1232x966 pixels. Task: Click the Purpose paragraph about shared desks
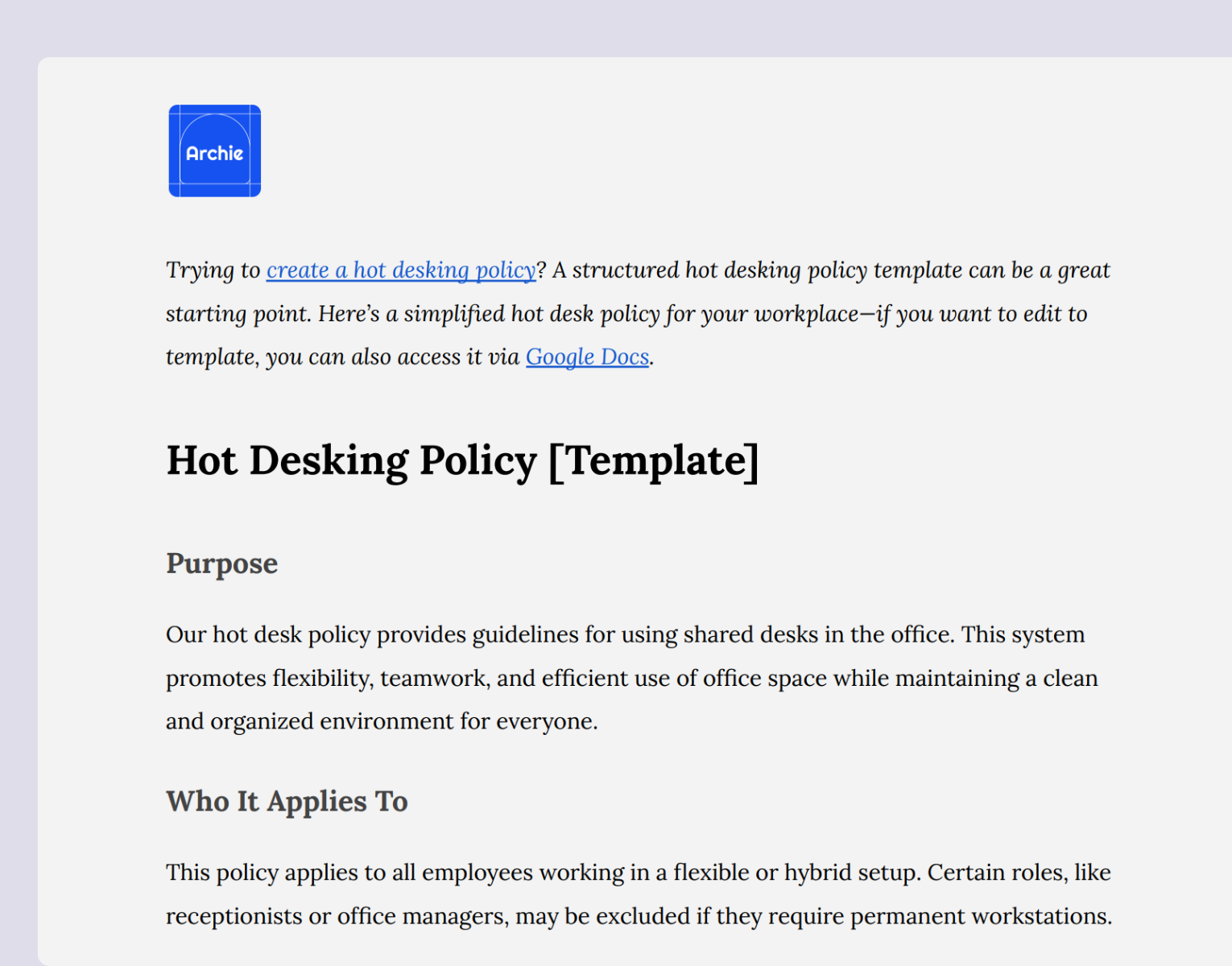[x=628, y=677]
